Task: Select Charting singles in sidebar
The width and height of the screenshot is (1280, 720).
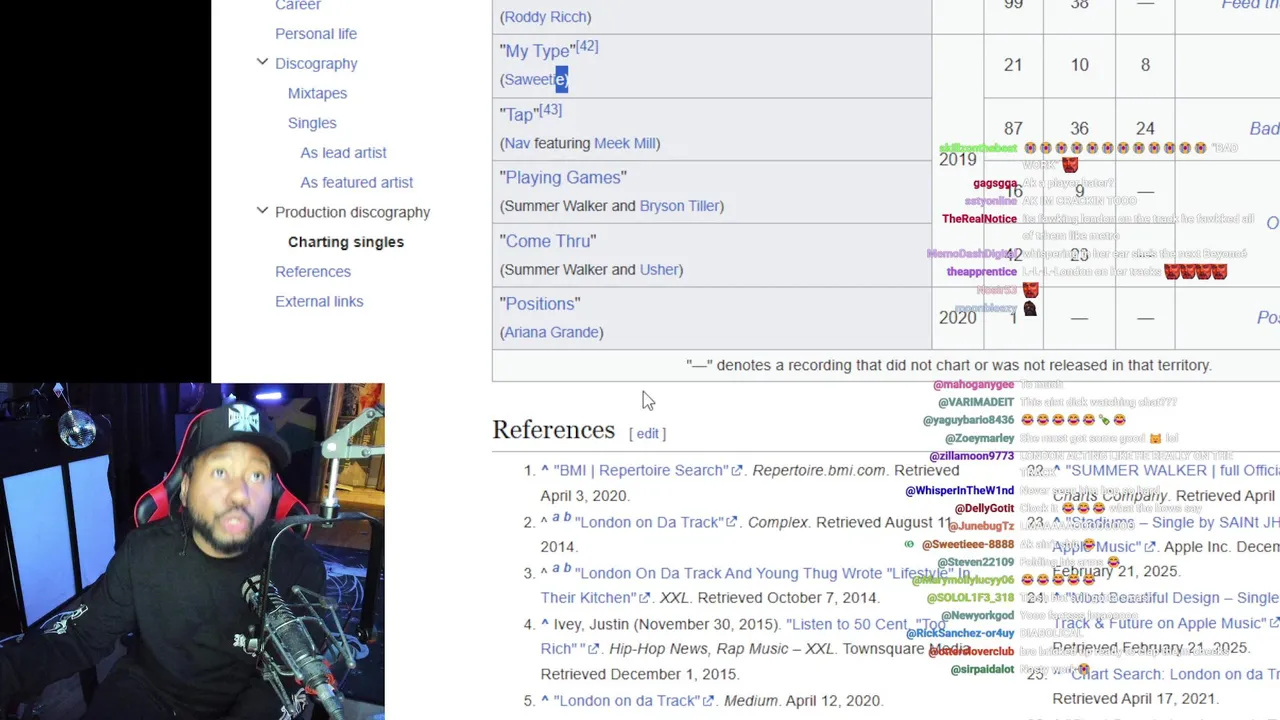Action: click(x=346, y=242)
